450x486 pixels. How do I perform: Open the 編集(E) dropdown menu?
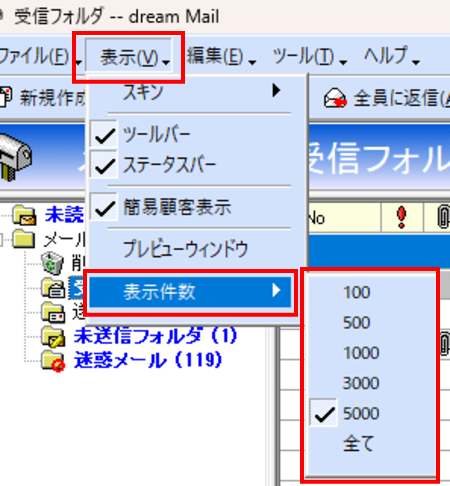[x=221, y=56]
